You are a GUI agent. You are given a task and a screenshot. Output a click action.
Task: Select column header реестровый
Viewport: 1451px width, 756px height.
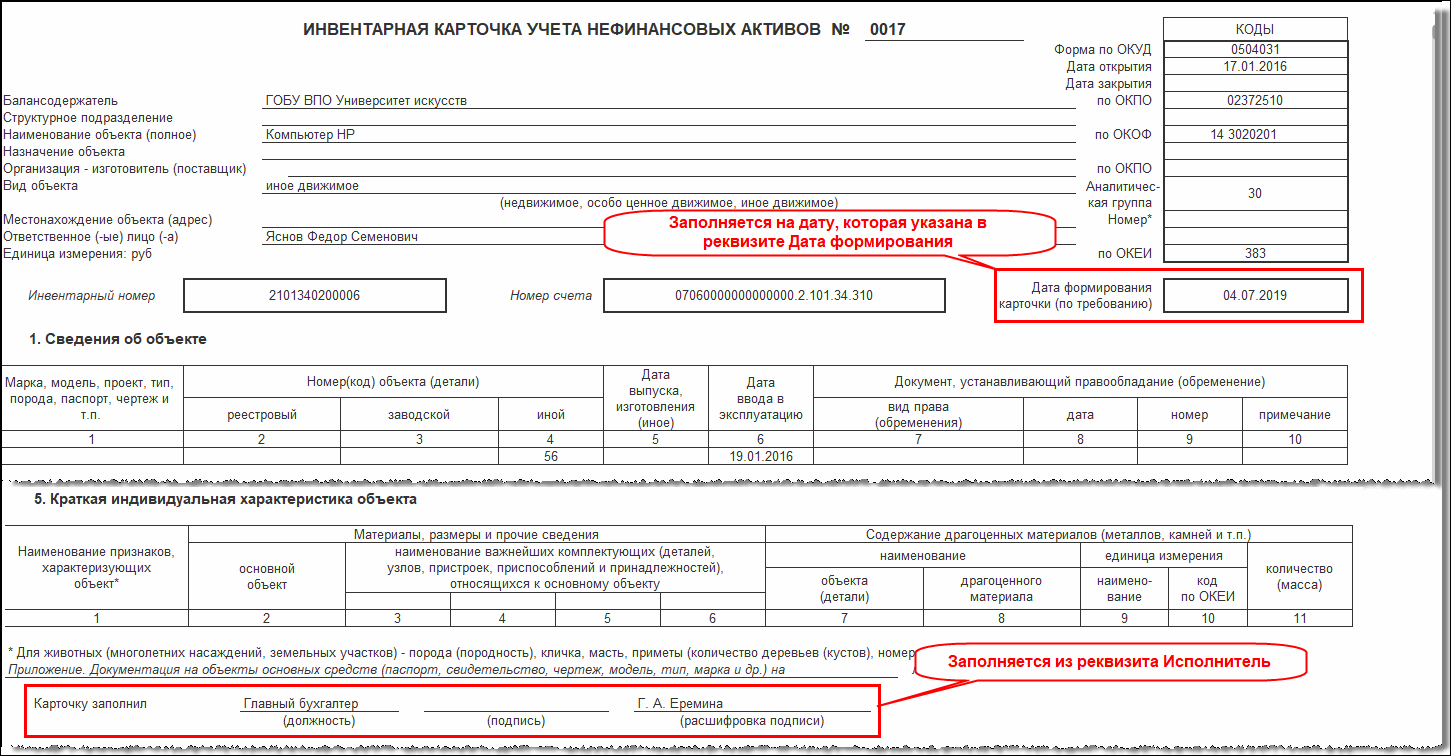click(x=262, y=414)
